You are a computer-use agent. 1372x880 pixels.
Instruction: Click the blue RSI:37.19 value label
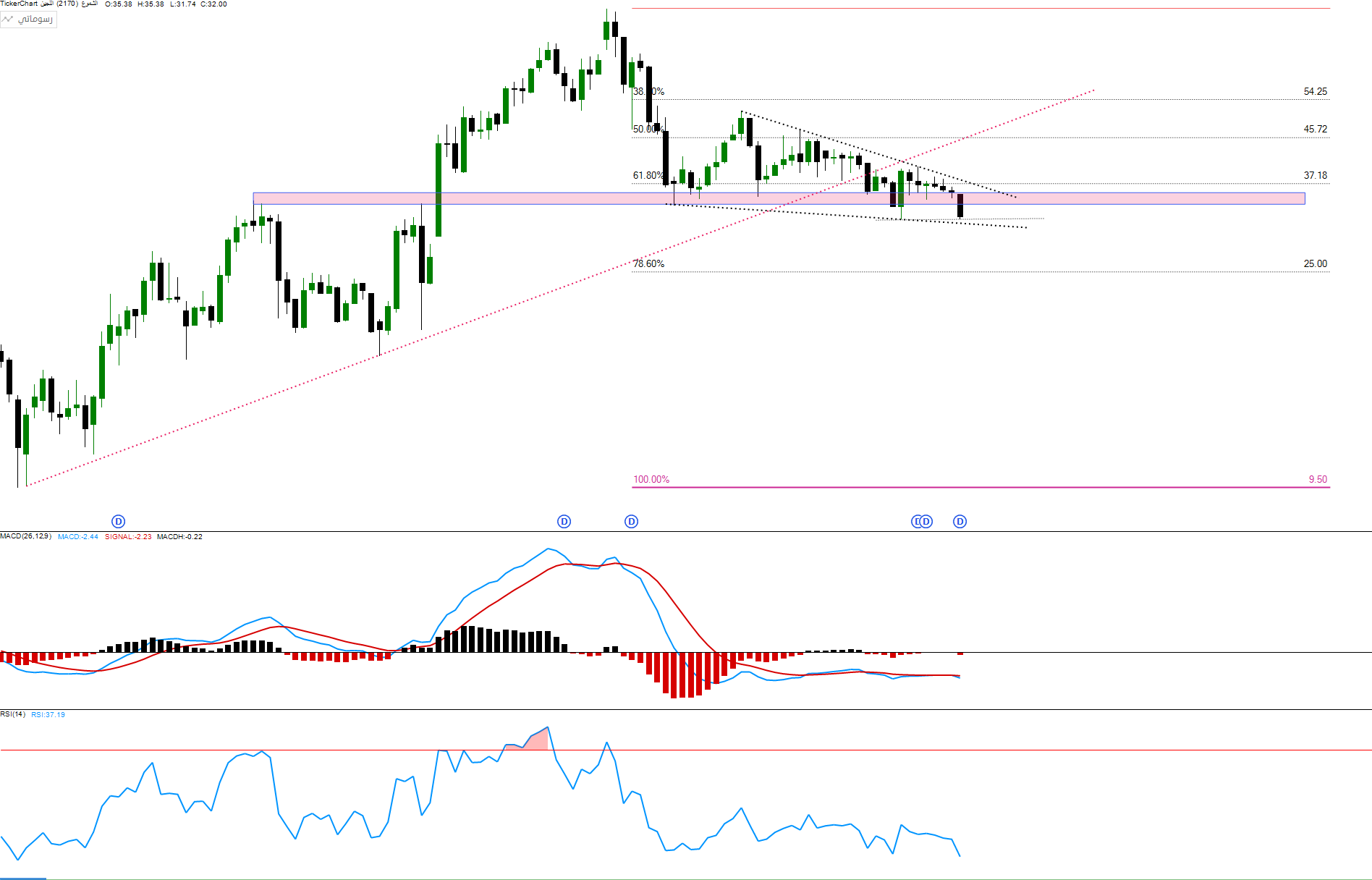(48, 715)
